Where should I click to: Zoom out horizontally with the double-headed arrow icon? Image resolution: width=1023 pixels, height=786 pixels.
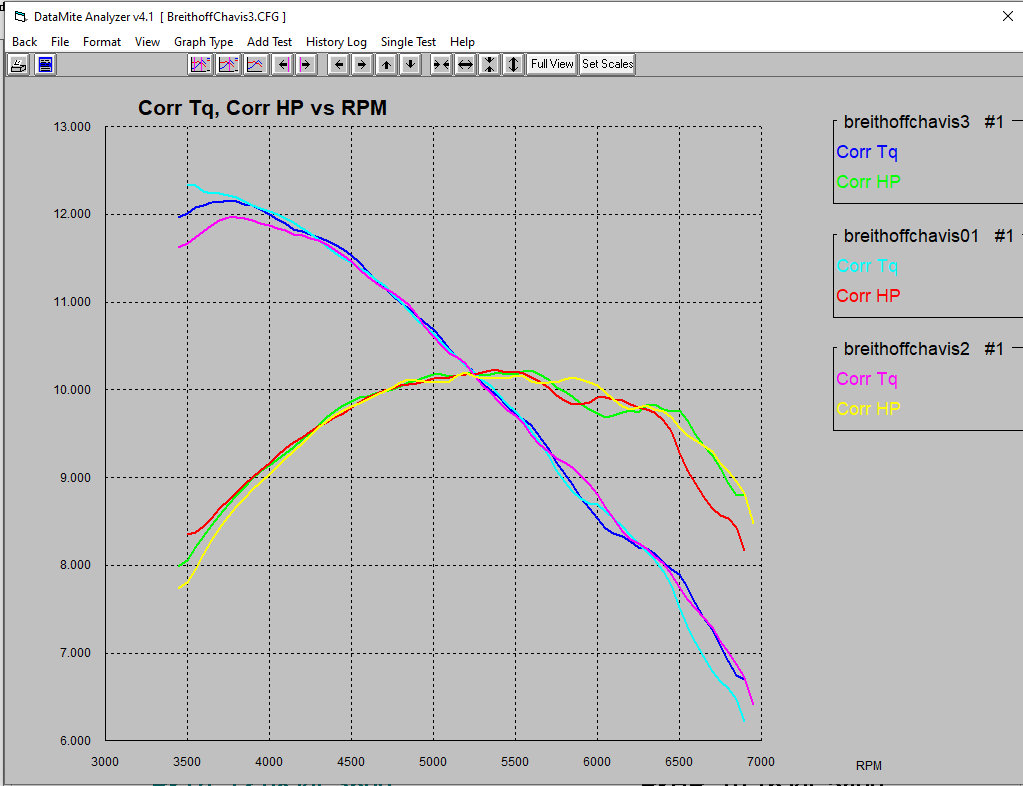464,64
